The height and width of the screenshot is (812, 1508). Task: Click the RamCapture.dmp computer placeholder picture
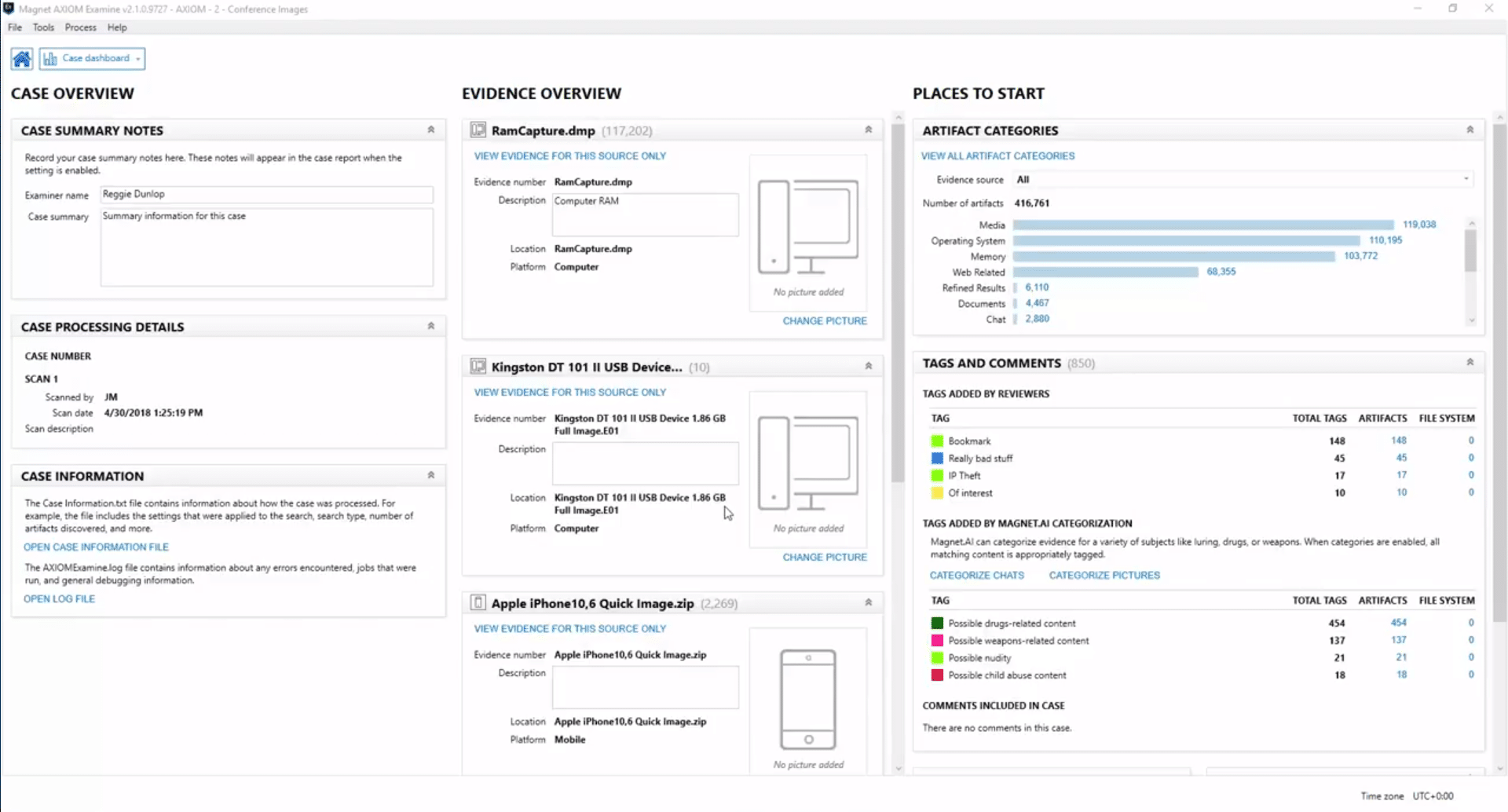point(808,227)
